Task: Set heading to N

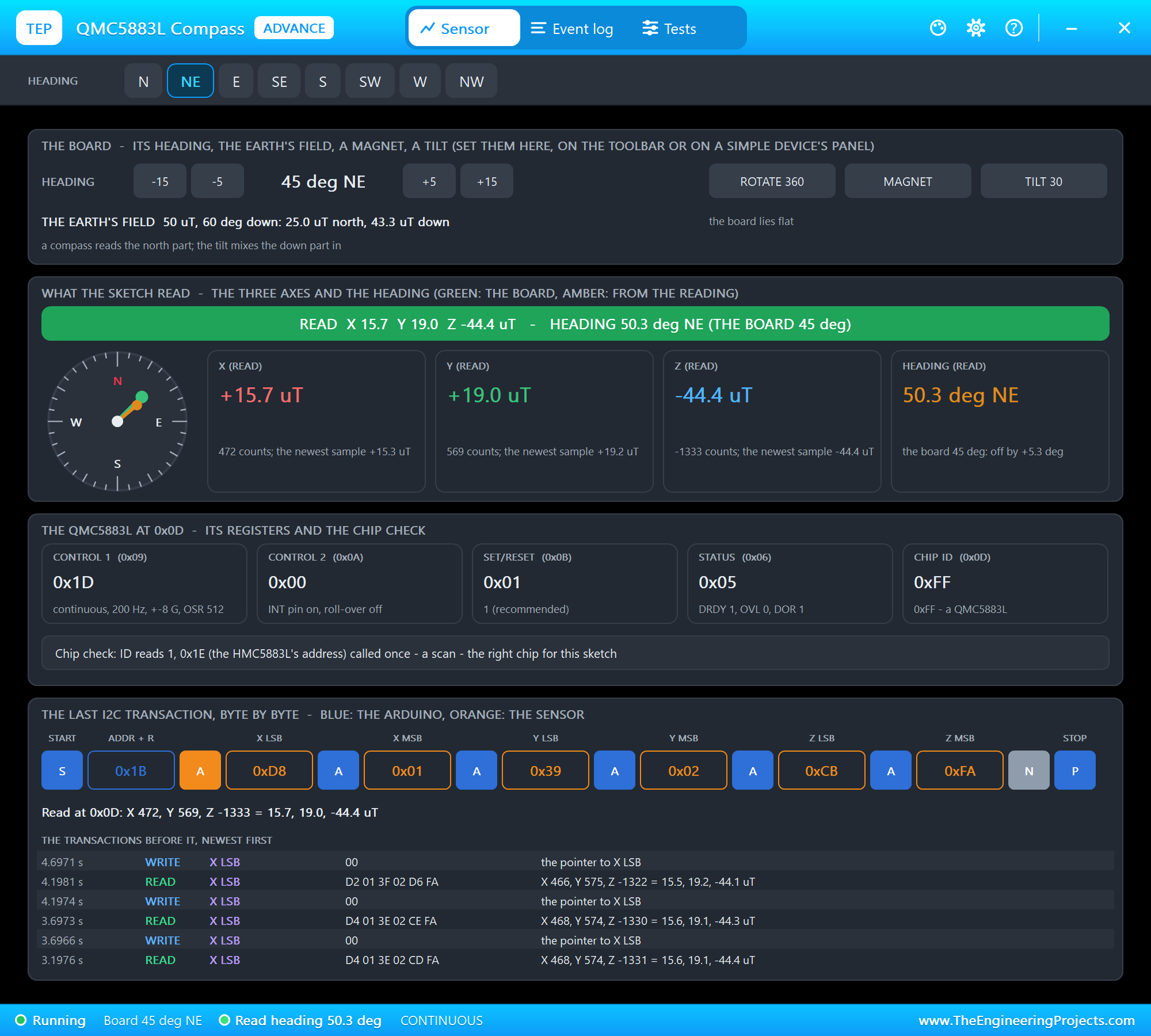Action: tap(143, 81)
